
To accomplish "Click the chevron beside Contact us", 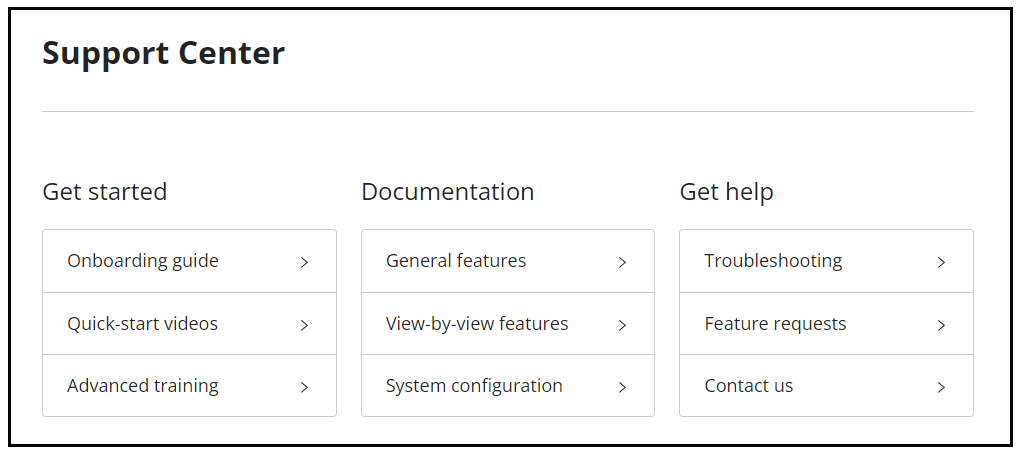I will click(941, 387).
